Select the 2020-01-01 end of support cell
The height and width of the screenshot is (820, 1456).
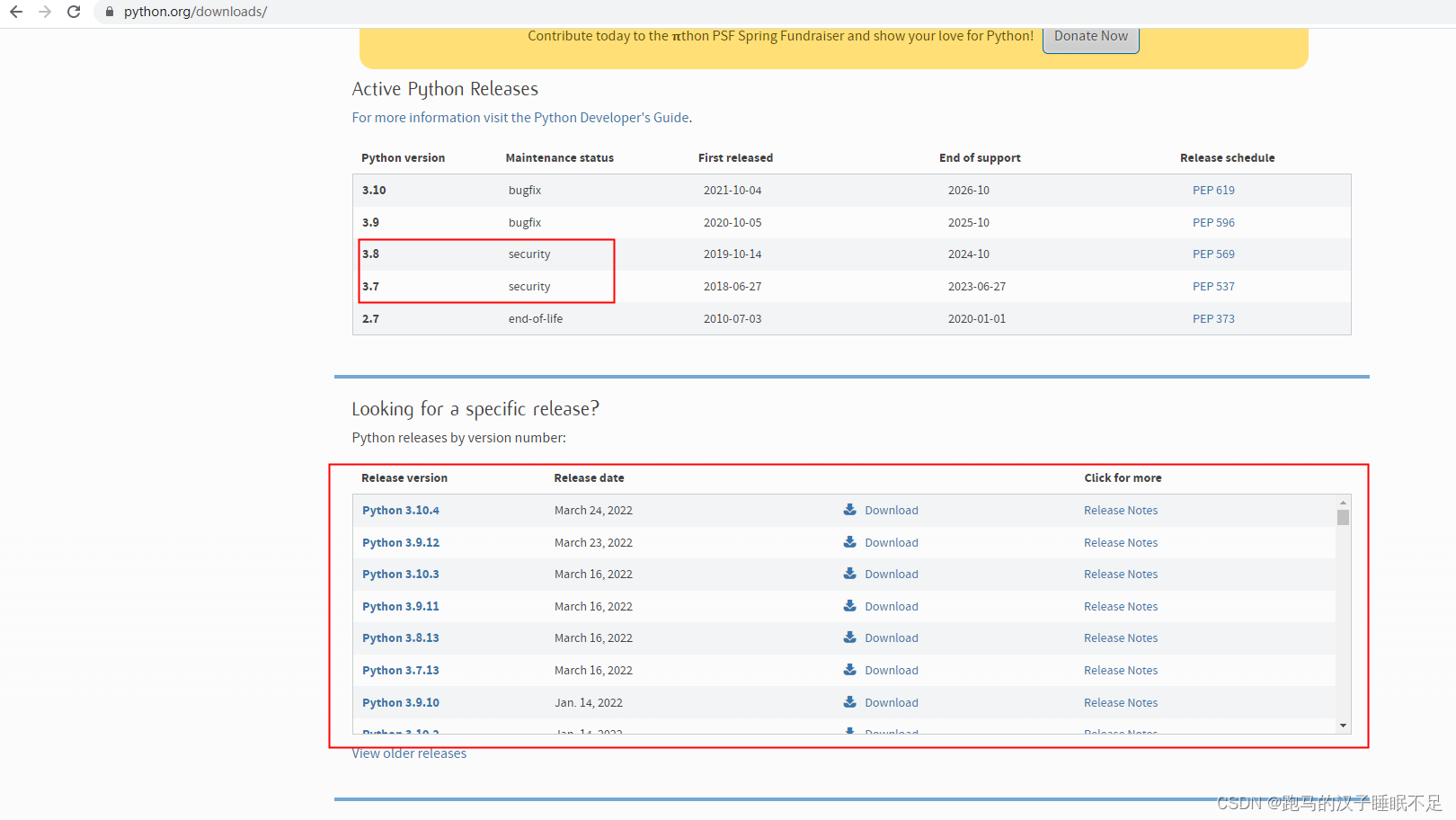[977, 319]
